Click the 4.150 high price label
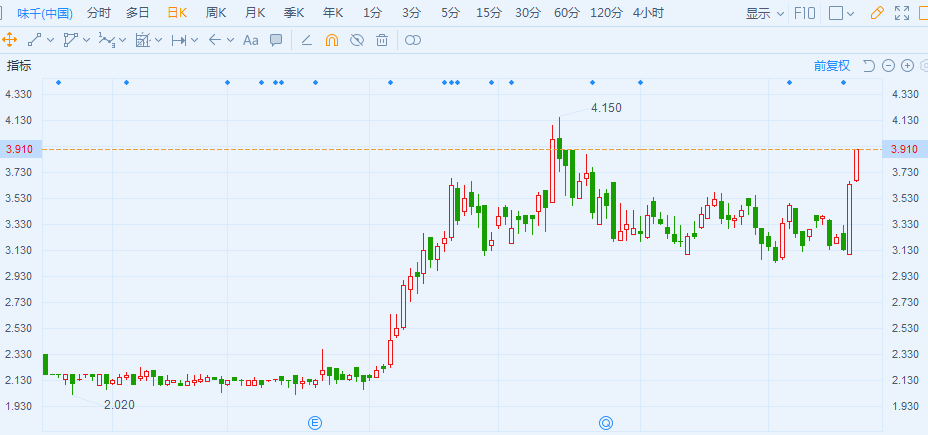928x435 pixels. (607, 108)
